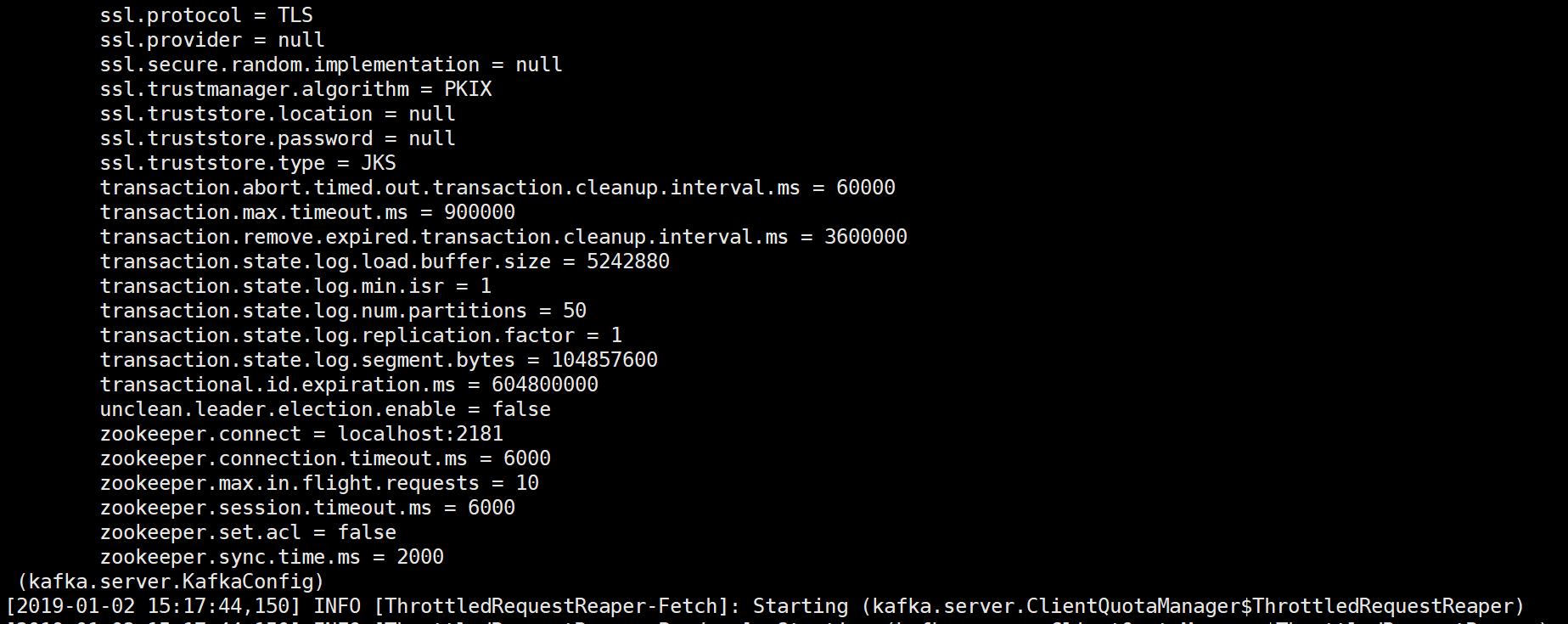Click the transaction.state.log.num.partitions value 50

click(x=575, y=311)
